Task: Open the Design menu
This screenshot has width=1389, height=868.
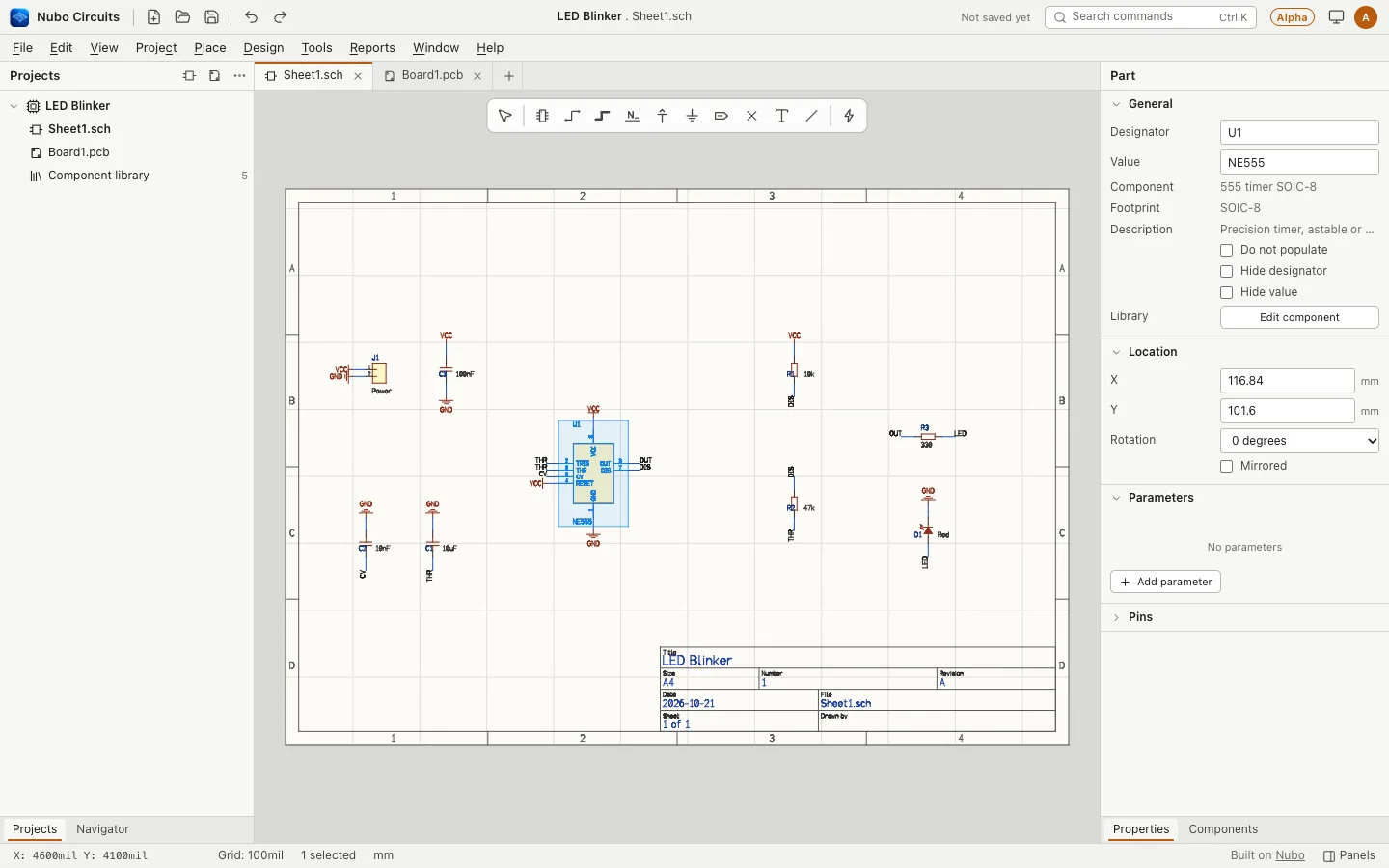Action: [x=263, y=48]
